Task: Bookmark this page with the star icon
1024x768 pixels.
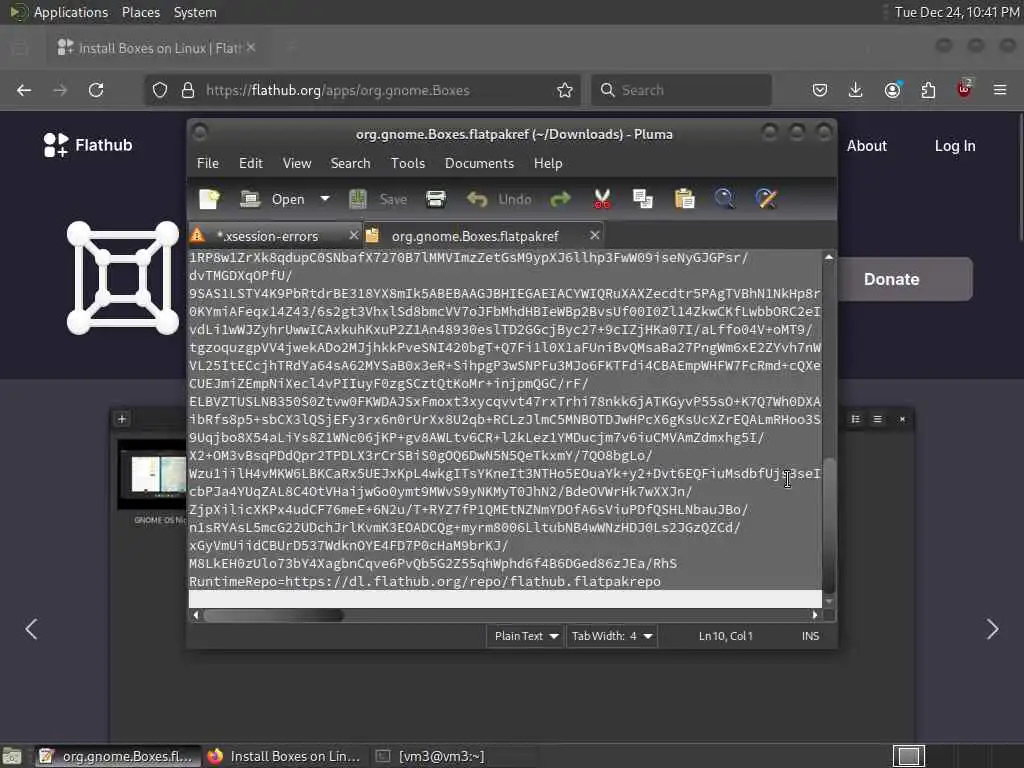Action: pyautogui.click(x=565, y=90)
